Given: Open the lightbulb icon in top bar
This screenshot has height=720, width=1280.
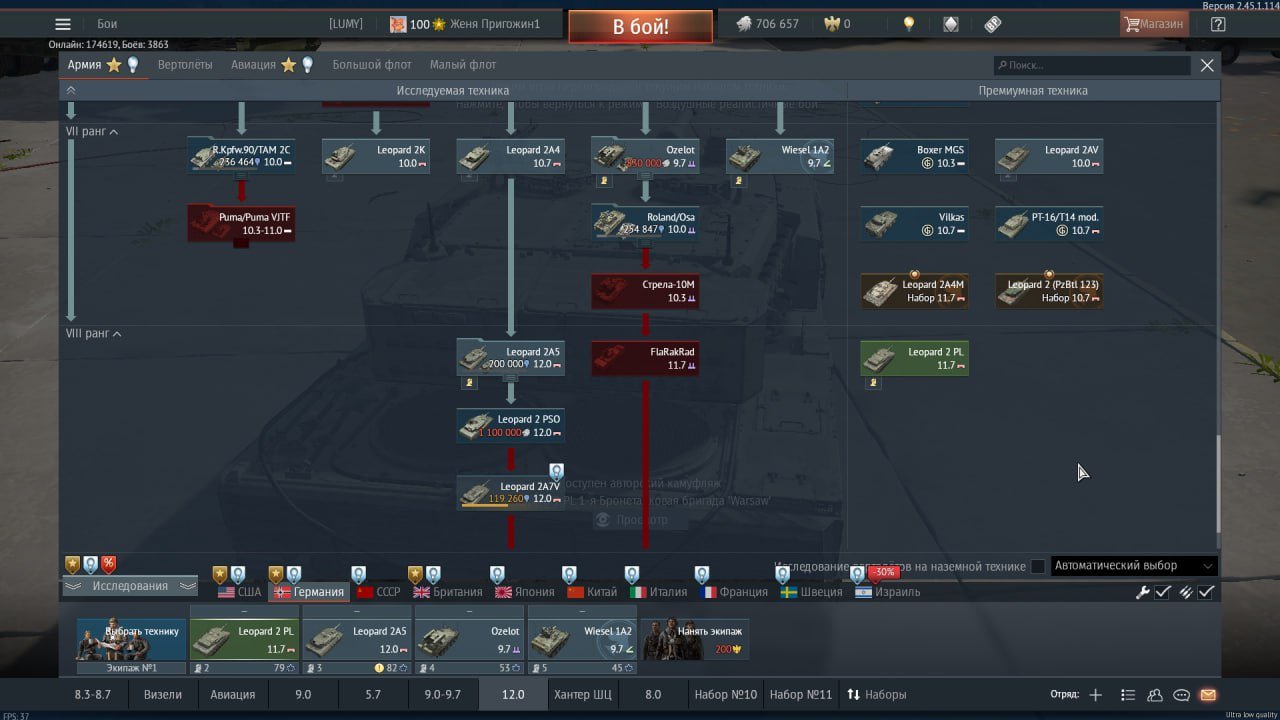Looking at the screenshot, I should 909,24.
